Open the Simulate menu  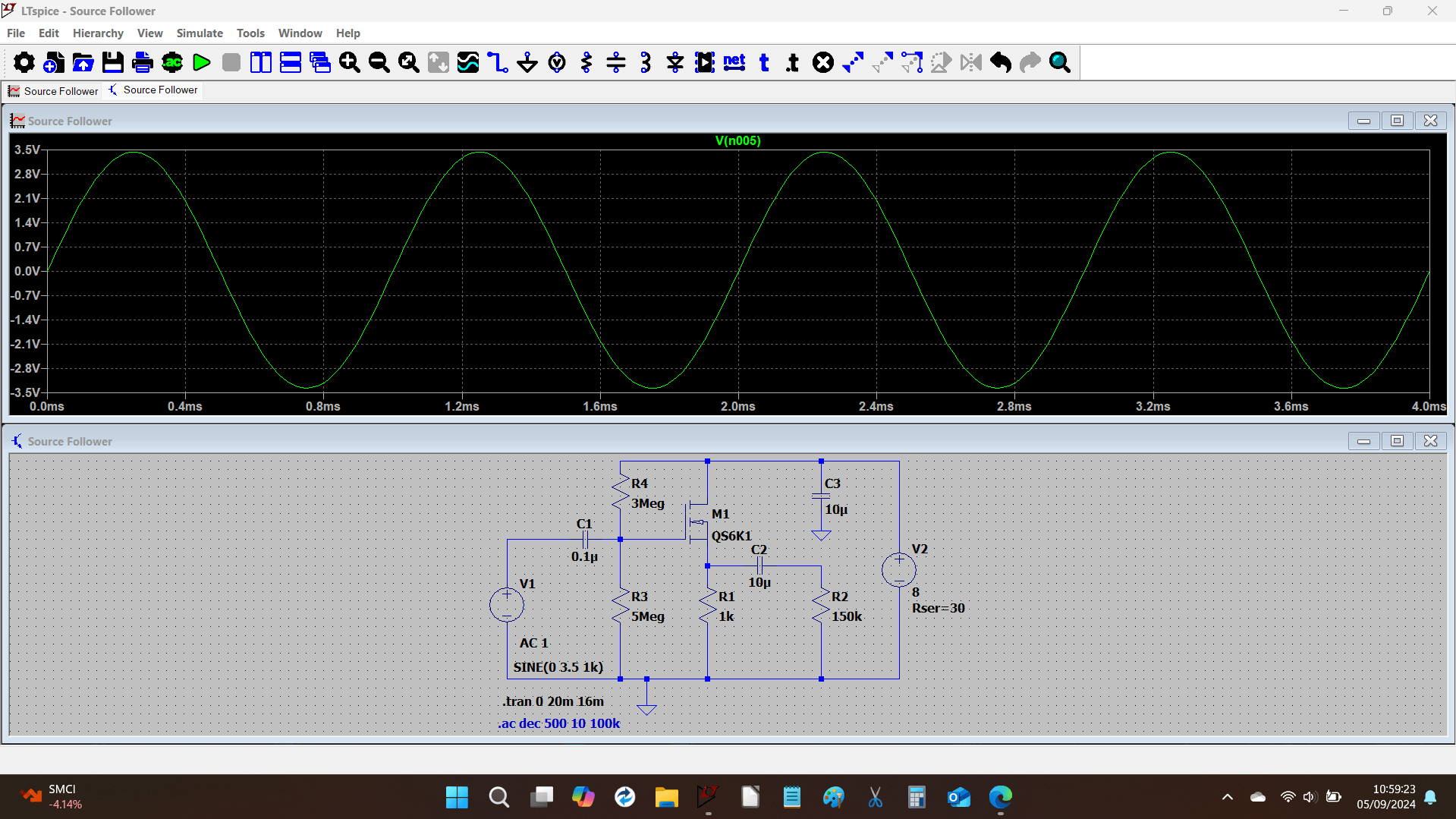point(200,33)
